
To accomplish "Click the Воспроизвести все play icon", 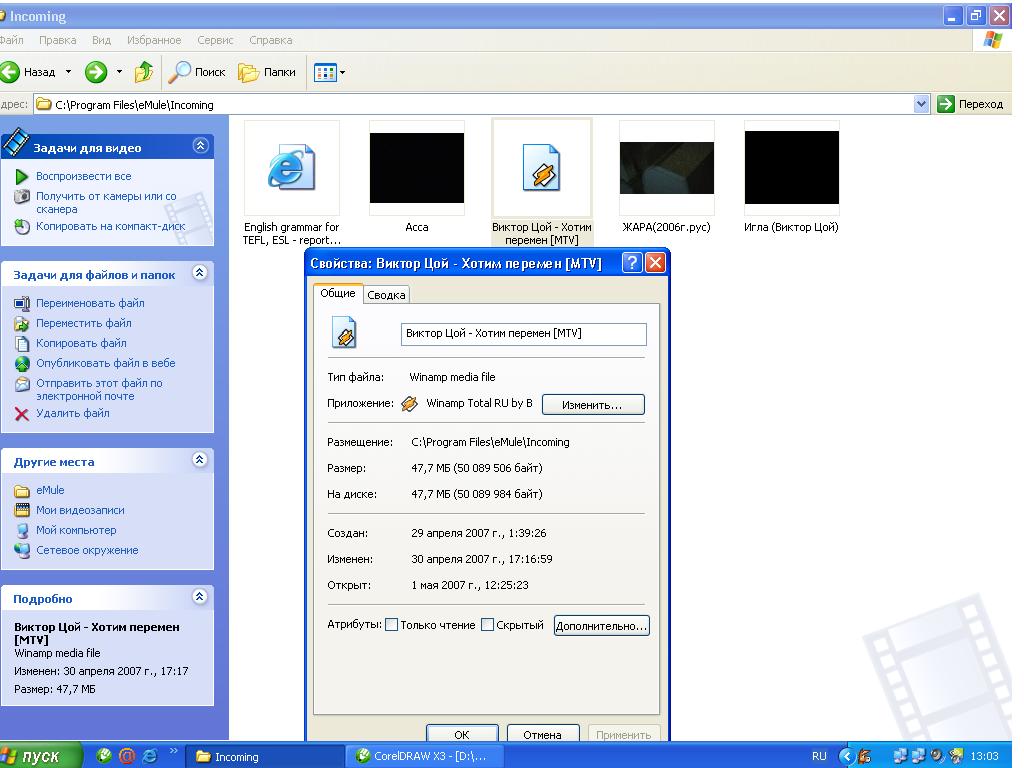I will [22, 176].
